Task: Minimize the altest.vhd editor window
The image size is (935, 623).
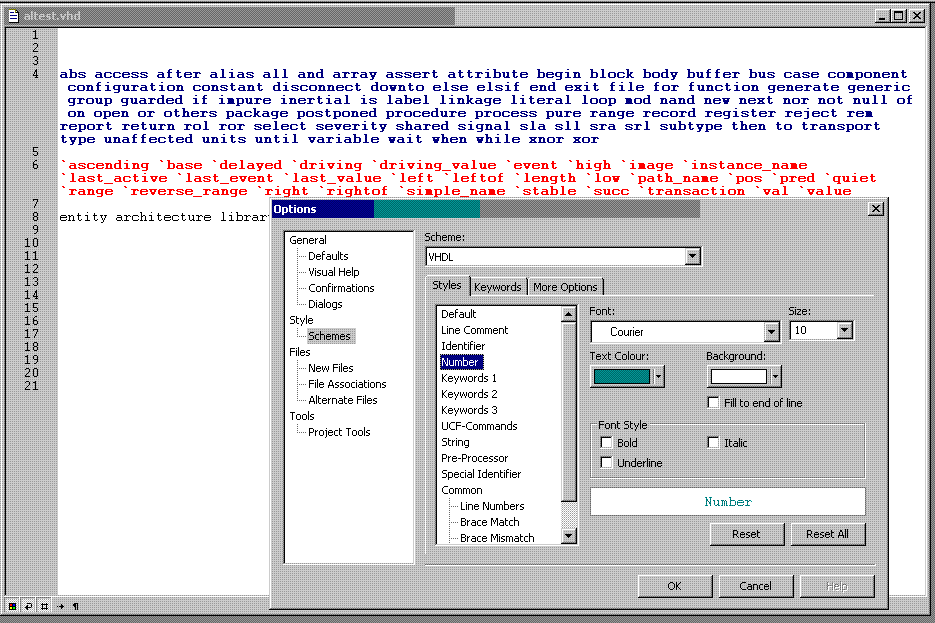Action: (883, 16)
